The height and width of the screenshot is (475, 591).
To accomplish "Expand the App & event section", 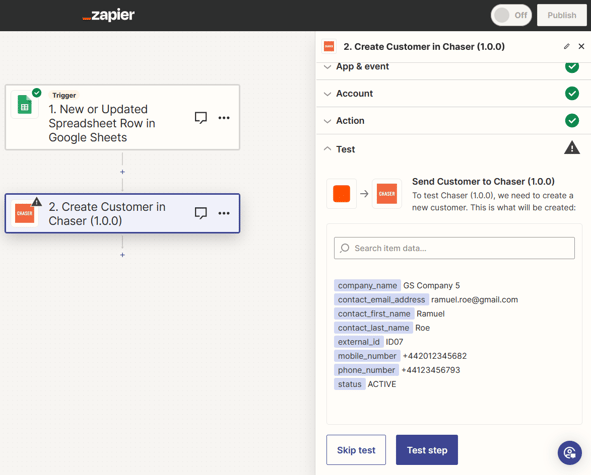I will [x=453, y=67].
